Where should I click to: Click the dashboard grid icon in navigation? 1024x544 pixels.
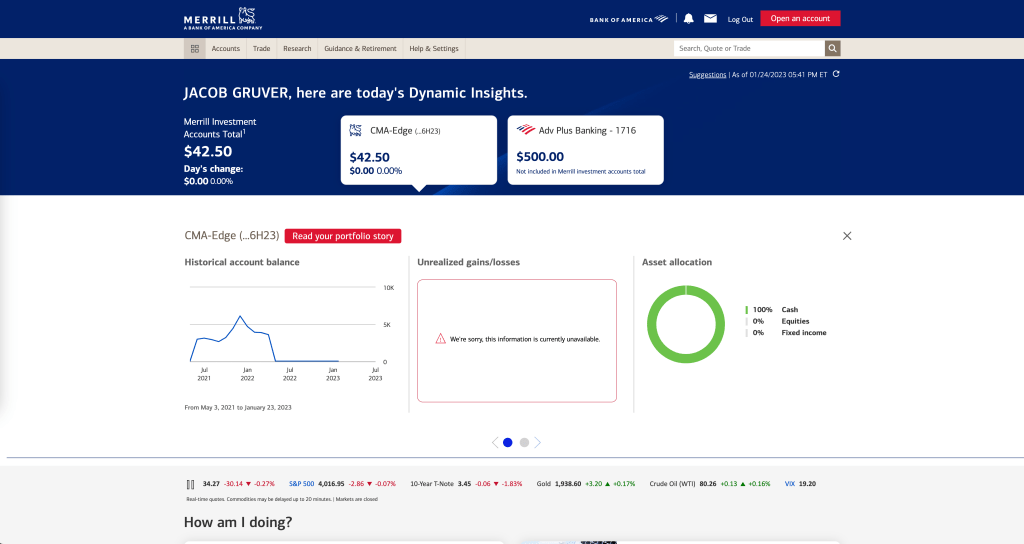(195, 48)
